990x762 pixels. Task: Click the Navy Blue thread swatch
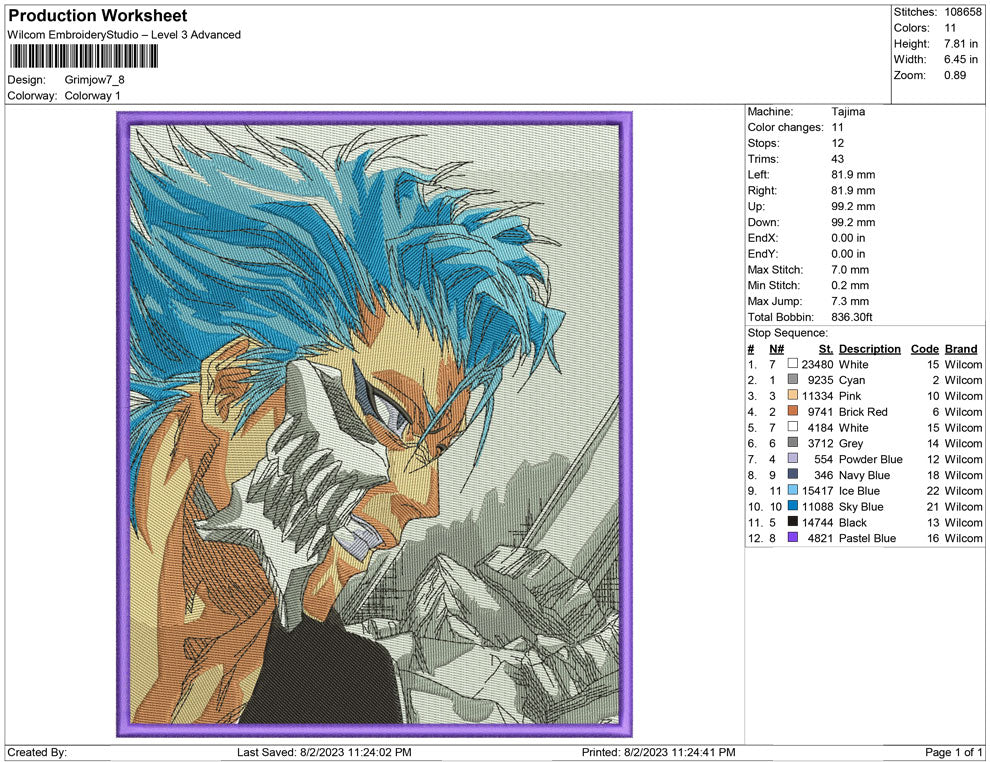tap(793, 475)
